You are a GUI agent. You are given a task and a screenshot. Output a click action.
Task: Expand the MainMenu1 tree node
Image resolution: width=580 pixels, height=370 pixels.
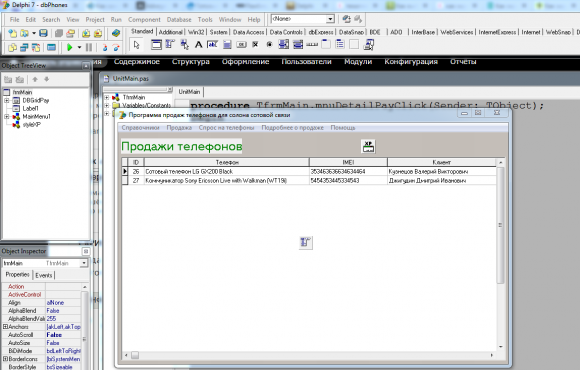click(x=6, y=117)
